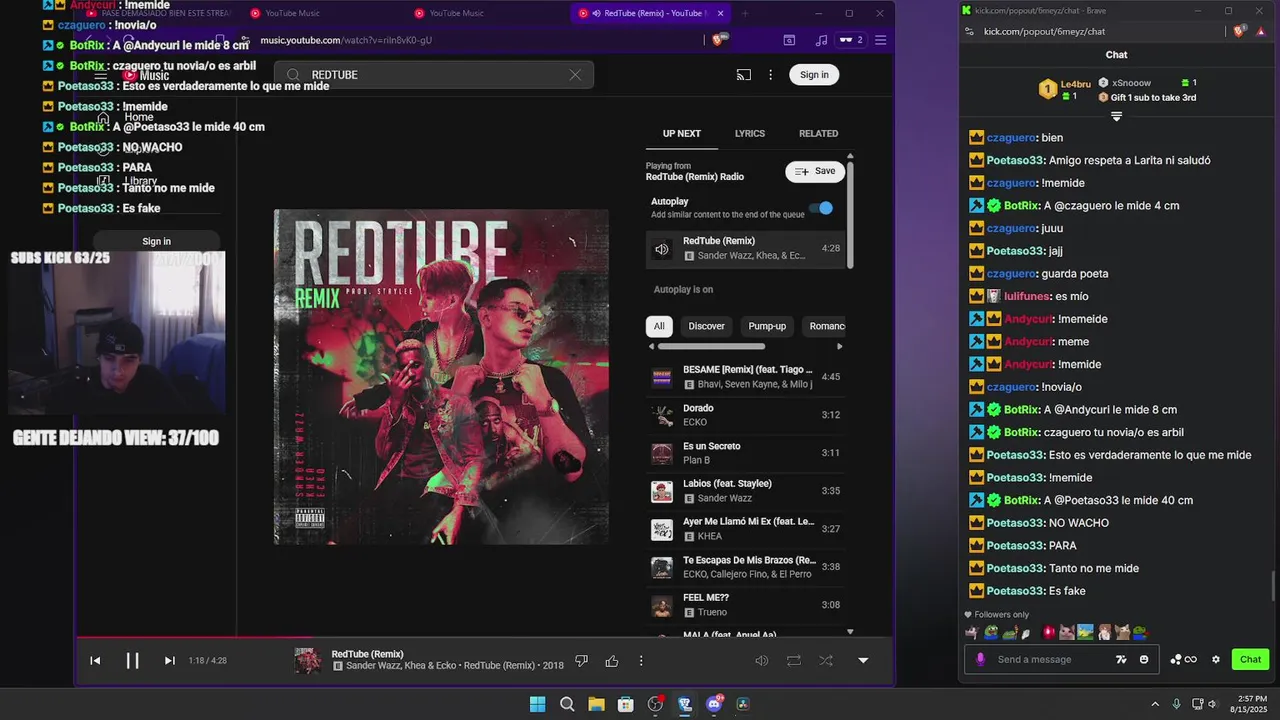1280x720 pixels.
Task: Open OBS Studio from the taskbar
Action: coord(655,704)
